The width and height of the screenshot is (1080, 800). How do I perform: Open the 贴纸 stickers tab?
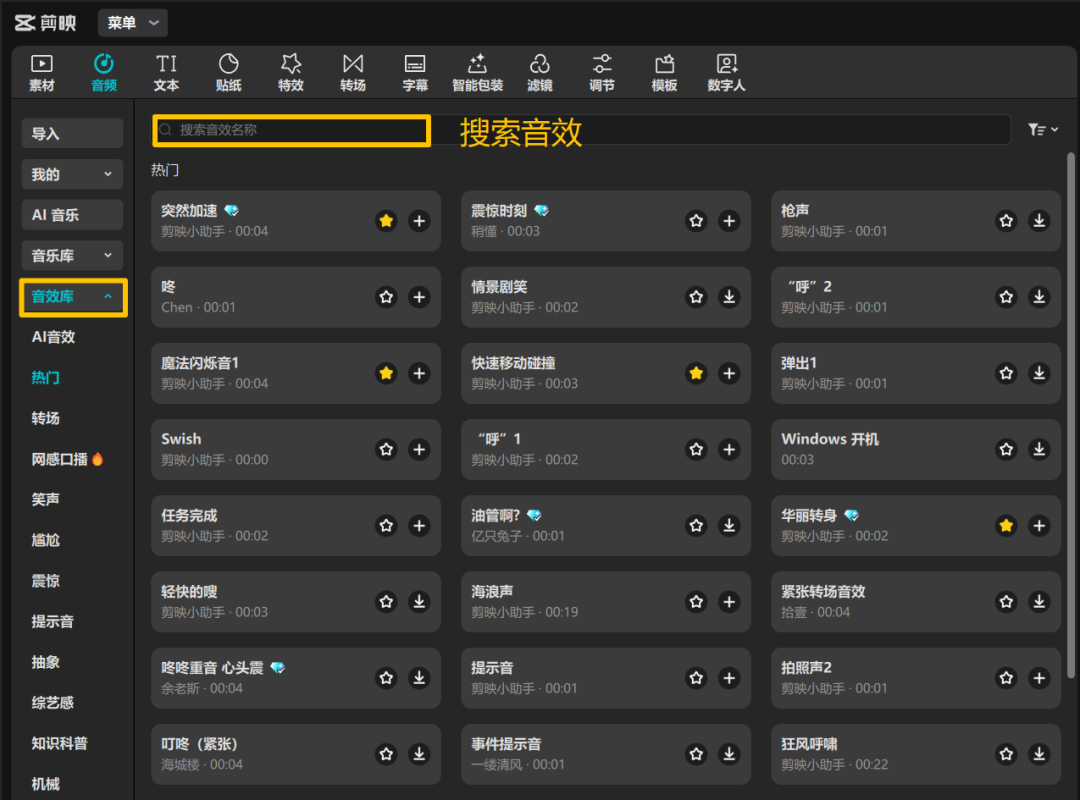[229, 72]
